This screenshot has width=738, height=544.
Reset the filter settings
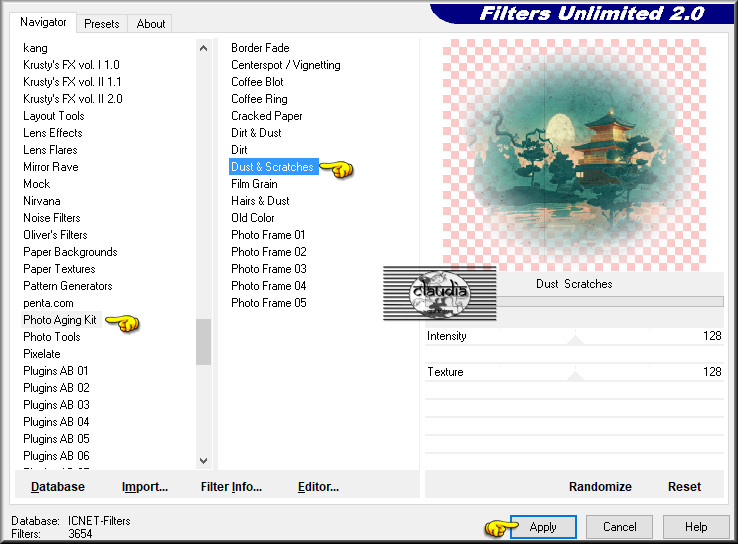(684, 487)
